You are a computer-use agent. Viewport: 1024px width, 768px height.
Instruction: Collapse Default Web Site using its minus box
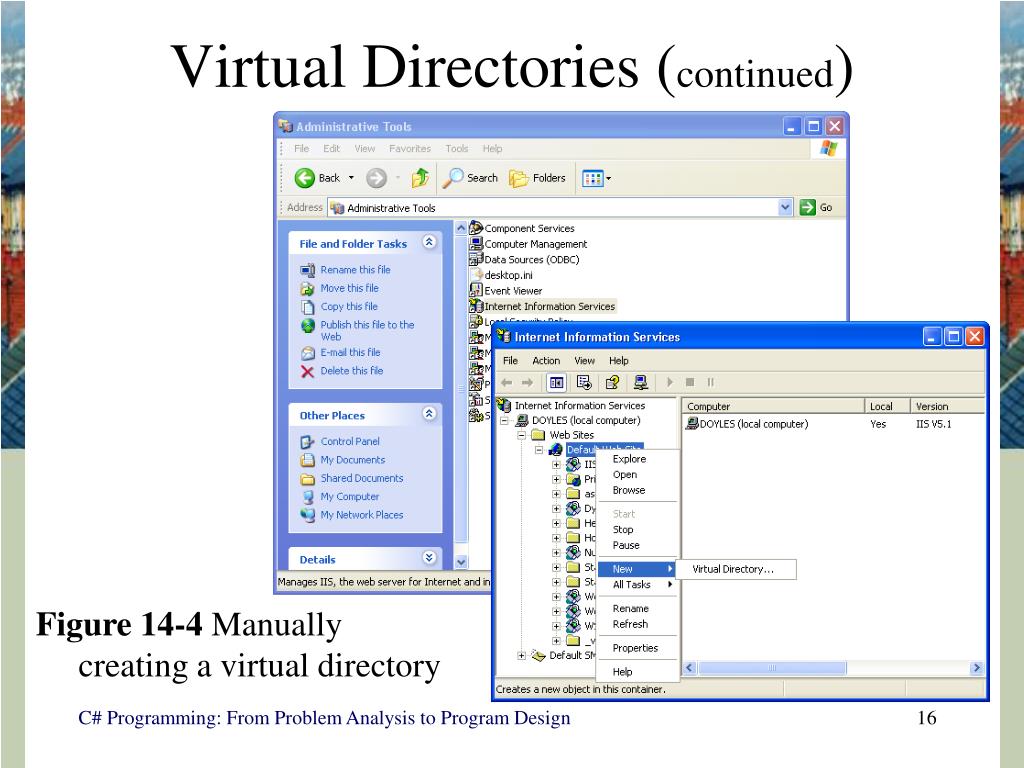coord(539,450)
